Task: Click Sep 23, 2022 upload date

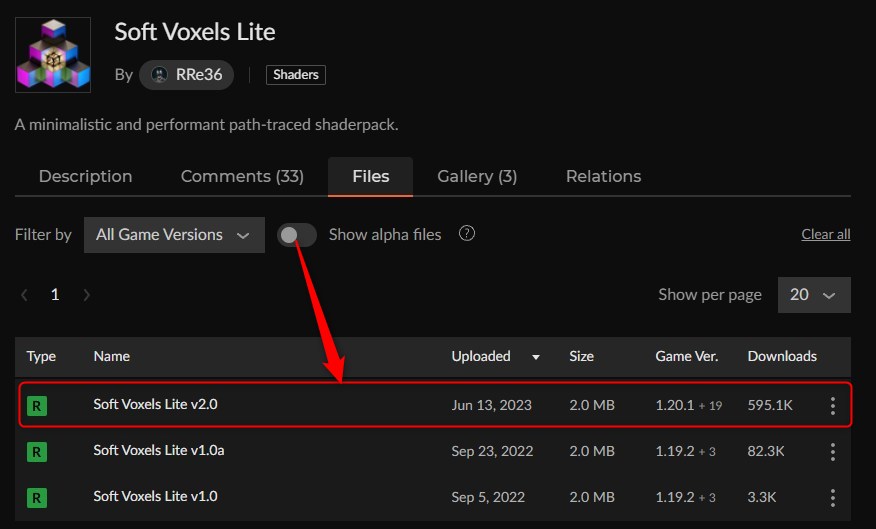Action: pos(492,451)
